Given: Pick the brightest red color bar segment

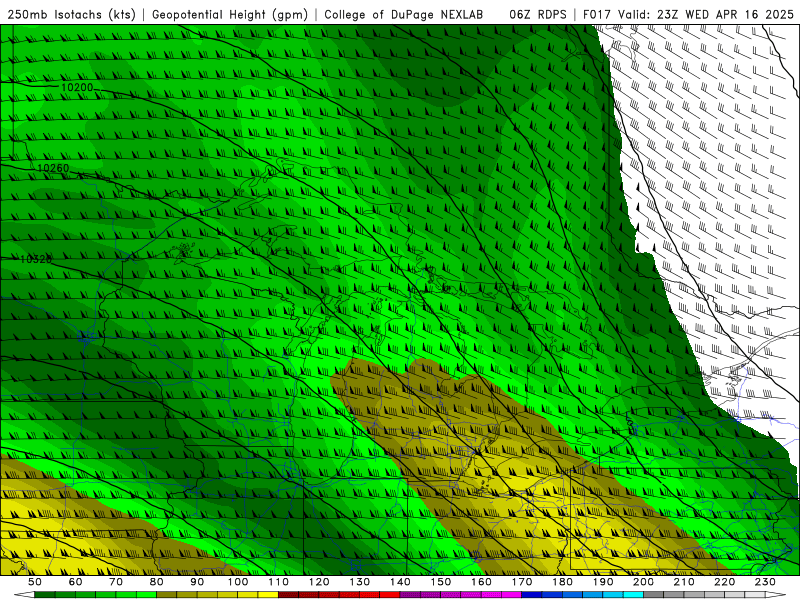Looking at the screenshot, I should coord(390,594).
